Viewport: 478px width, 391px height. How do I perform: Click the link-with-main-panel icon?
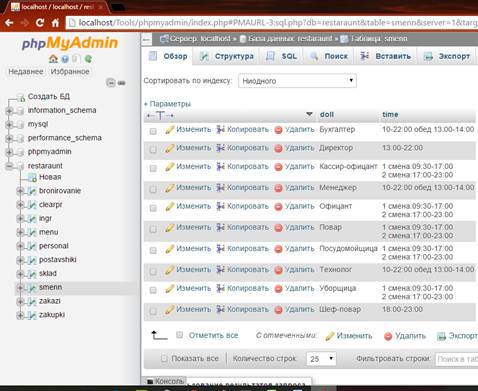pyautogui.click(x=122, y=83)
